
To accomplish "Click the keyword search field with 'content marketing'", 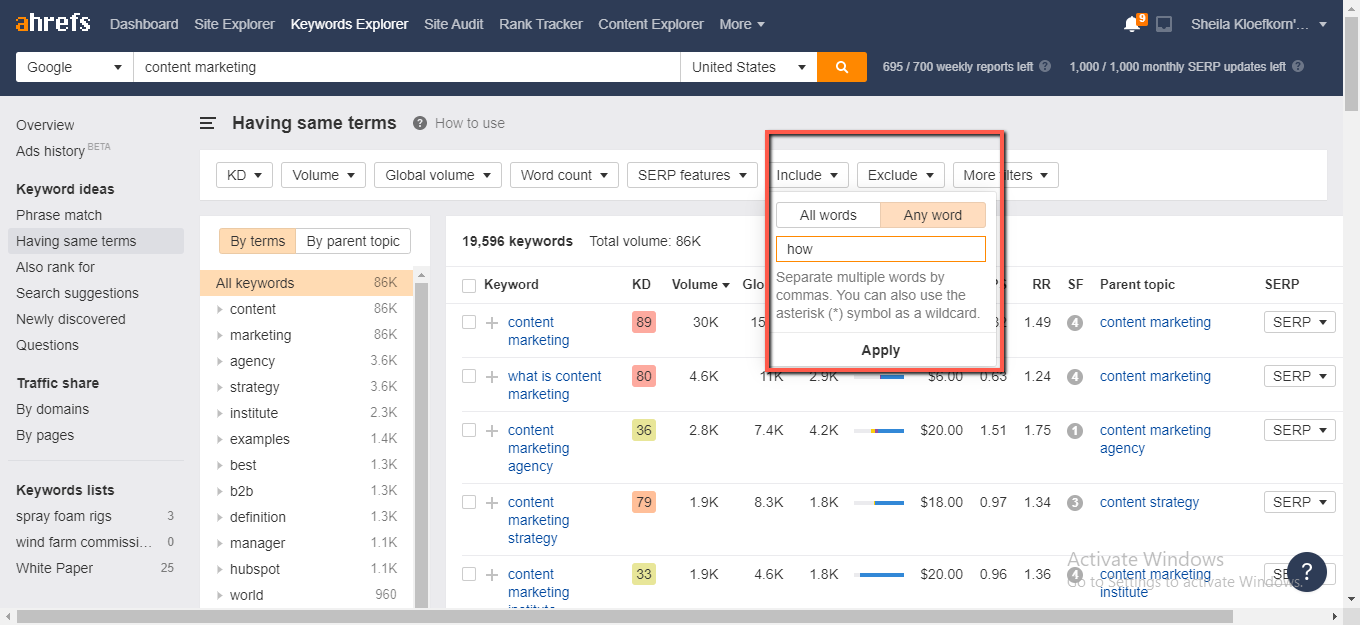I will coord(407,67).
